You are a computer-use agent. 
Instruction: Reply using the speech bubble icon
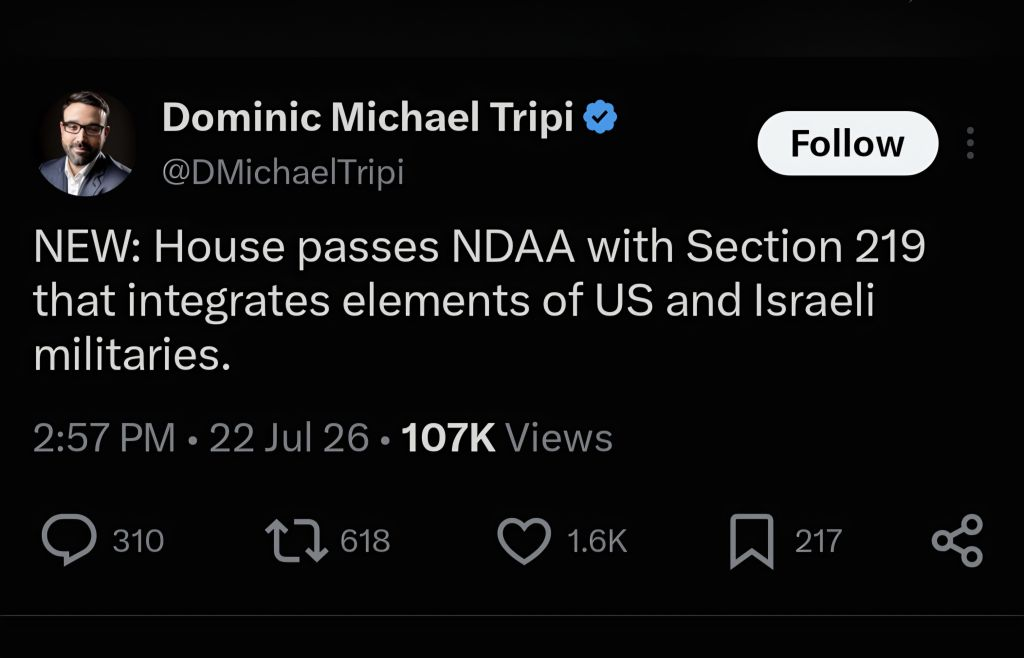[x=69, y=539]
